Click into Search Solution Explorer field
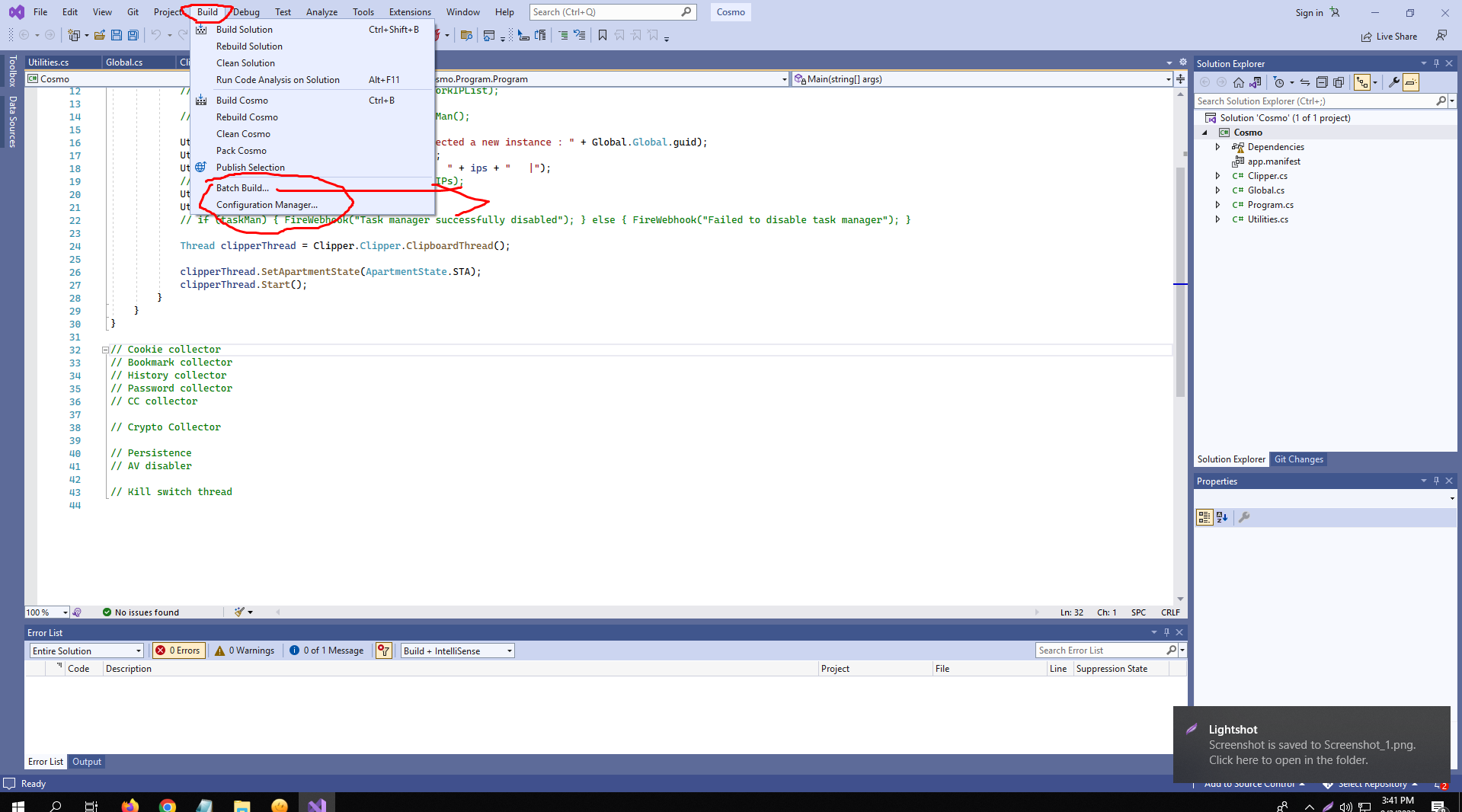This screenshot has width=1462, height=812. (x=1314, y=101)
